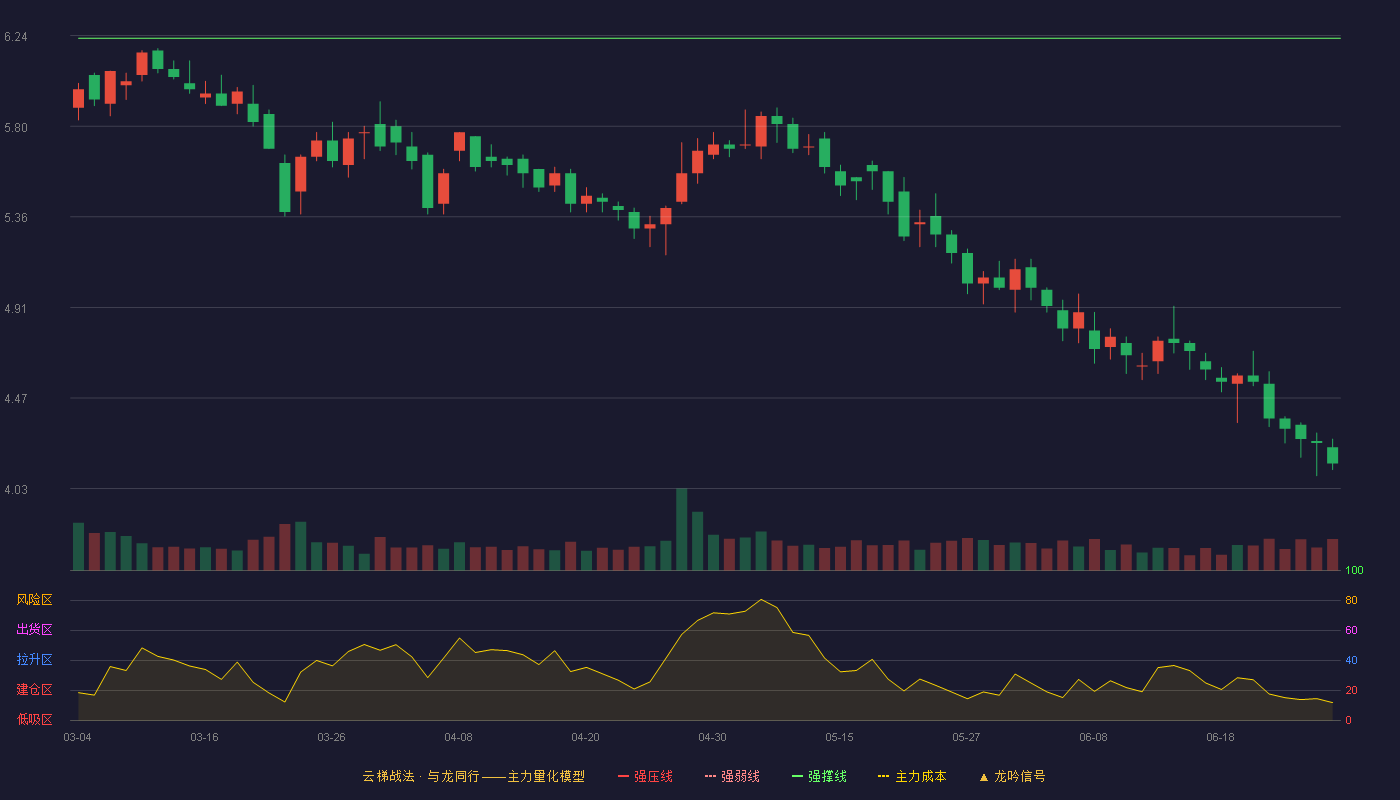The image size is (1400, 800).
Task: Click the 100 indicator scale label
Action: click(x=1354, y=571)
